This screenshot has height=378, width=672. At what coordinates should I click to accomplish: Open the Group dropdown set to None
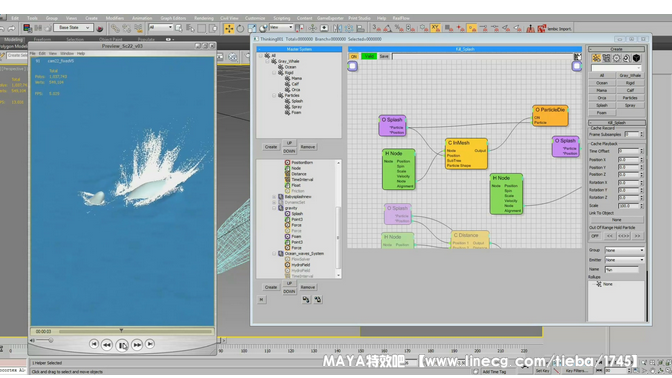pyautogui.click(x=624, y=250)
